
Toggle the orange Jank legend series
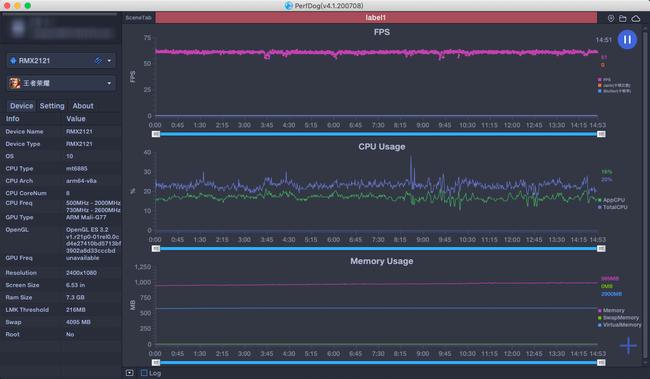(x=614, y=85)
